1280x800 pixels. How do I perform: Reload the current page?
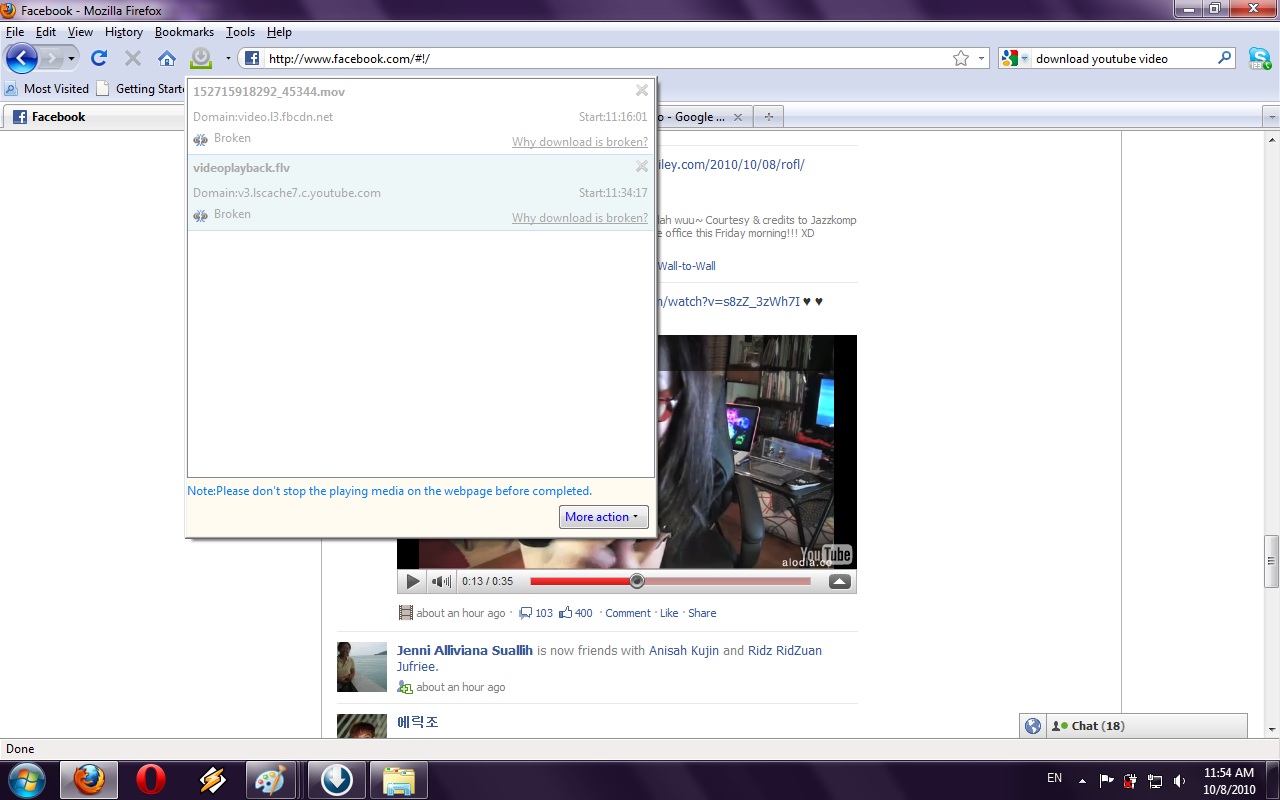(x=99, y=58)
